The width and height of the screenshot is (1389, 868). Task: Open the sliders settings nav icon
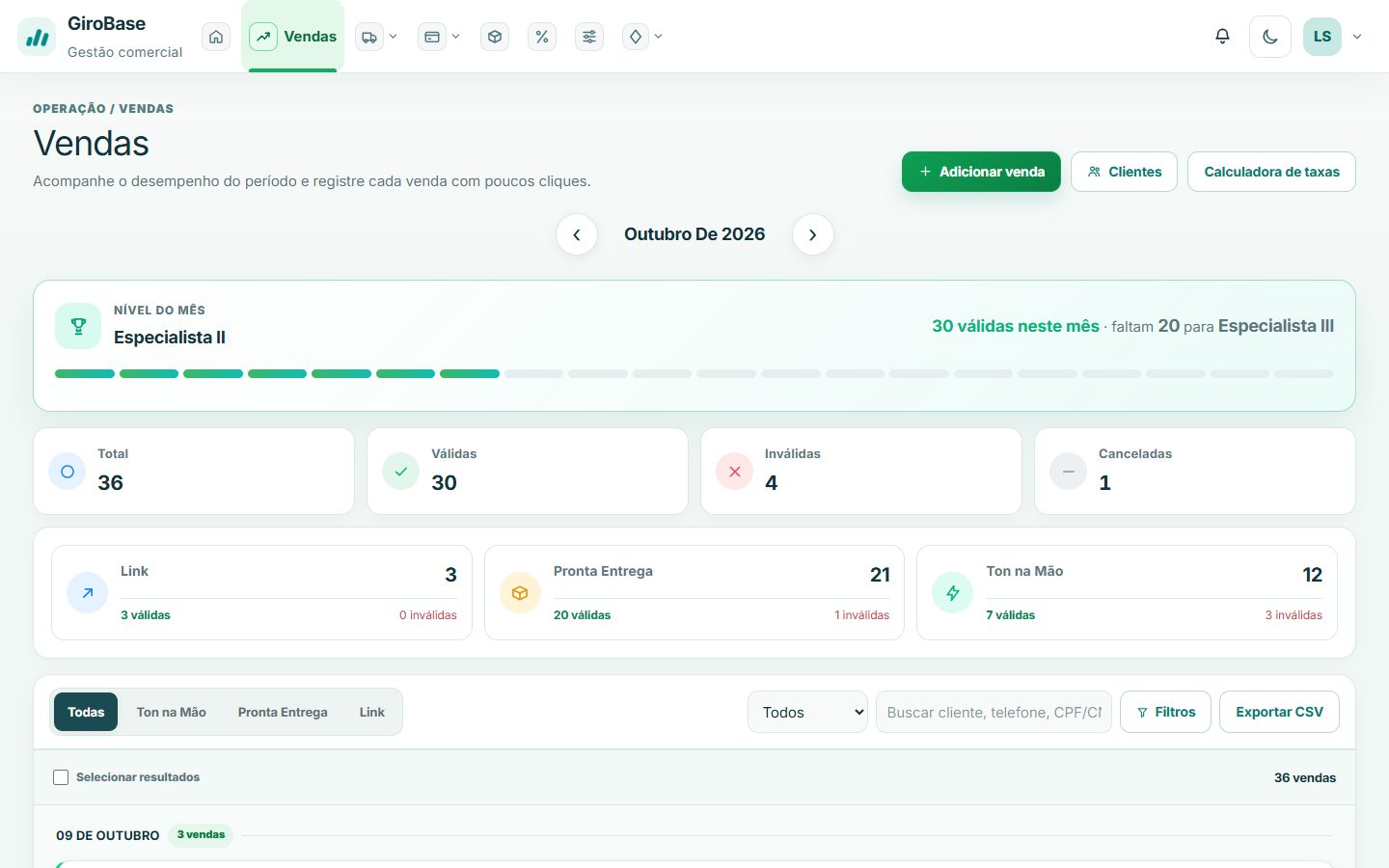[589, 37]
